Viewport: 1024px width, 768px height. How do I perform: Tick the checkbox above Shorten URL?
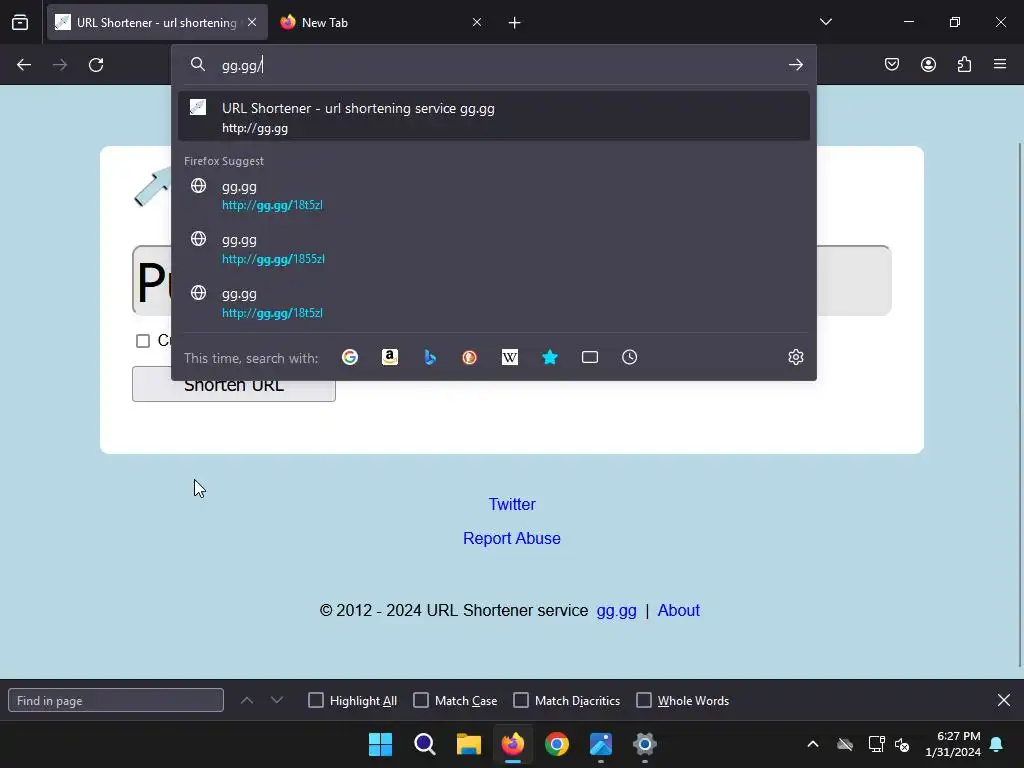[x=142, y=341]
